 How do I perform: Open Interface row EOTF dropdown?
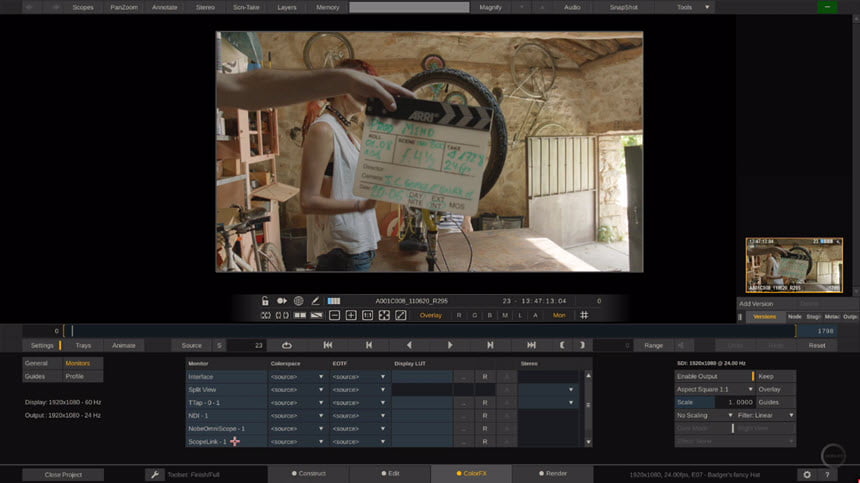359,377
